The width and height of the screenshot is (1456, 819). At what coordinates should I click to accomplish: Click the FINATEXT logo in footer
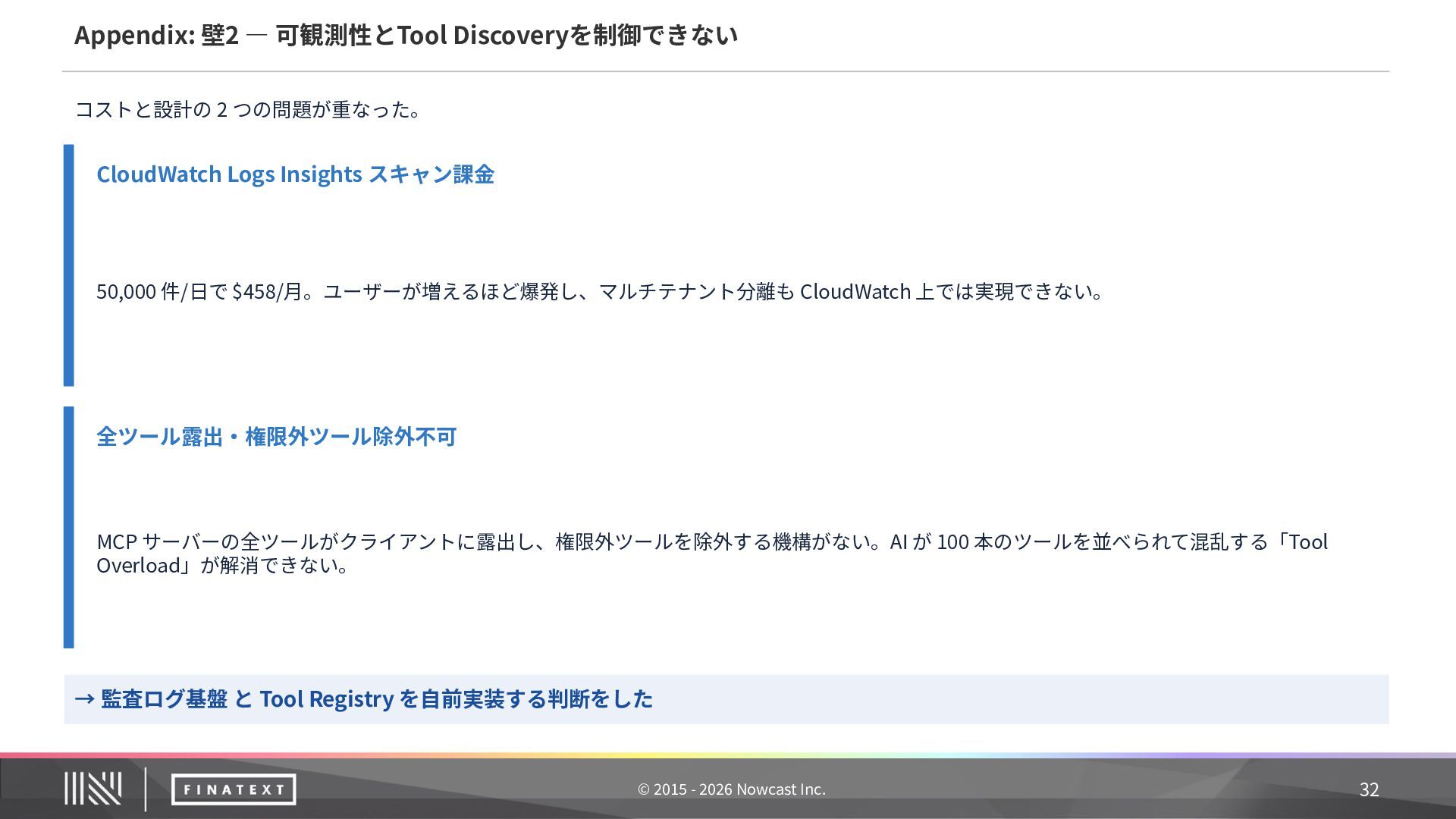click(x=234, y=789)
